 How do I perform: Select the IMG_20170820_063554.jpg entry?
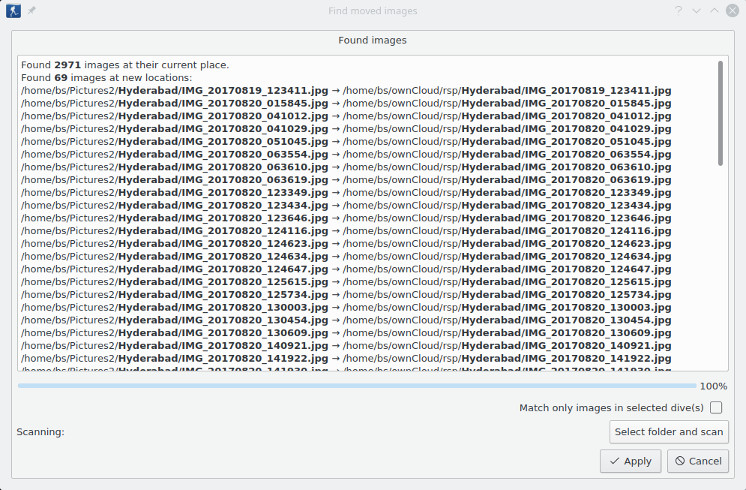pos(345,155)
